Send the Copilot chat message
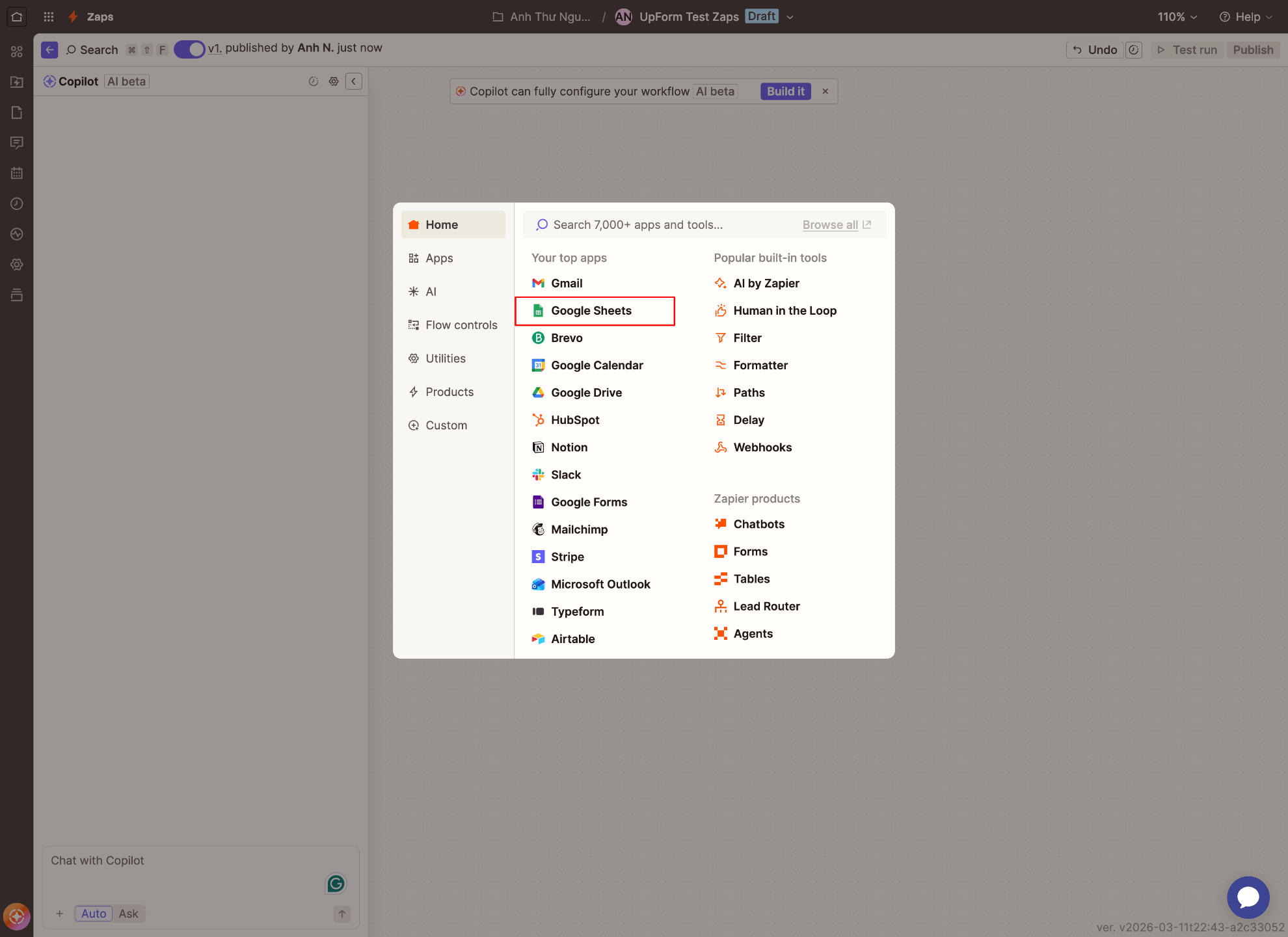Screen dimensions: 1288x937 342,914
